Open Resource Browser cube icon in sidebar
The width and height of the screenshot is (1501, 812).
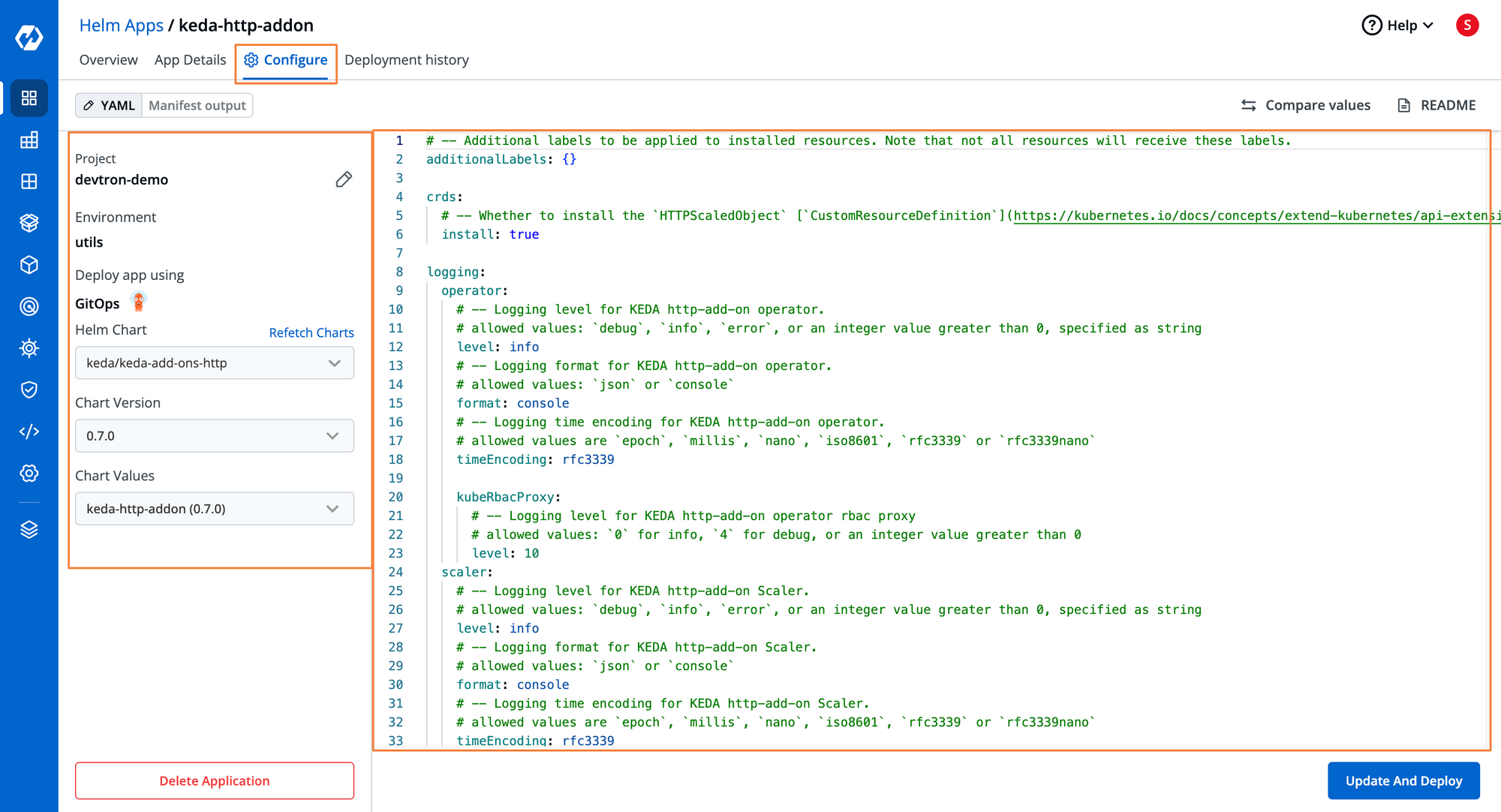[x=29, y=265]
